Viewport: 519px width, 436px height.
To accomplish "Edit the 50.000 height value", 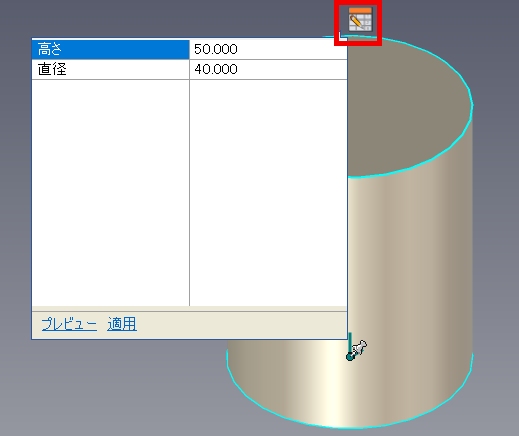I will tap(268, 49).
